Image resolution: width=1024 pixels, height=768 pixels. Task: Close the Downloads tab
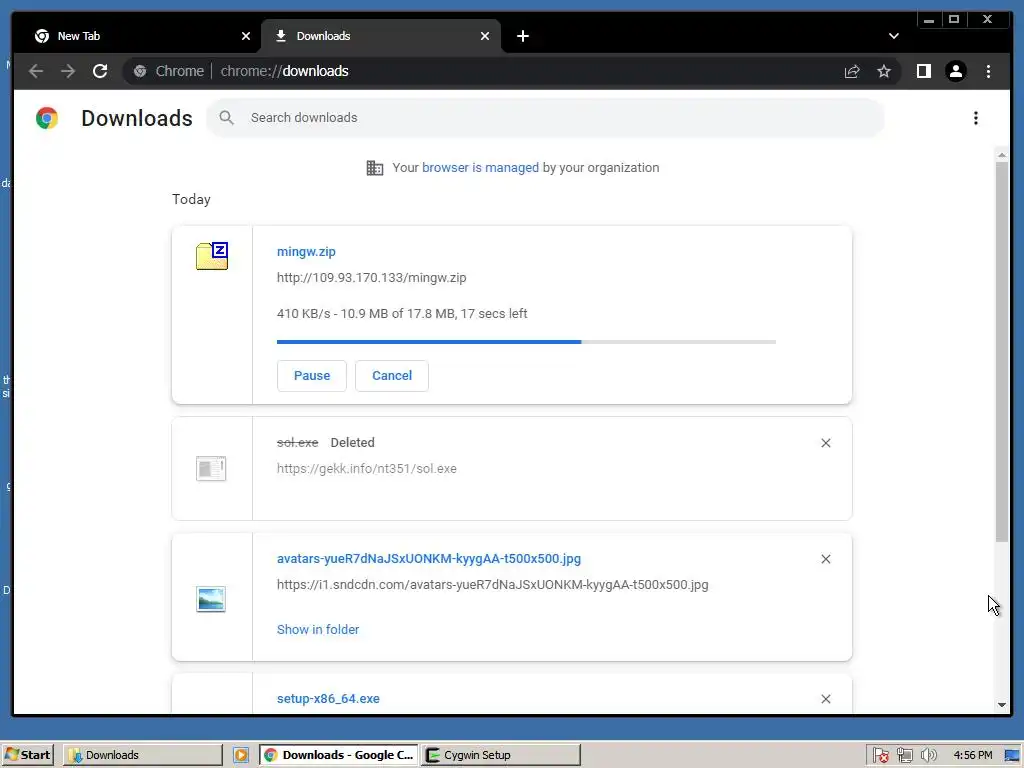pyautogui.click(x=485, y=37)
